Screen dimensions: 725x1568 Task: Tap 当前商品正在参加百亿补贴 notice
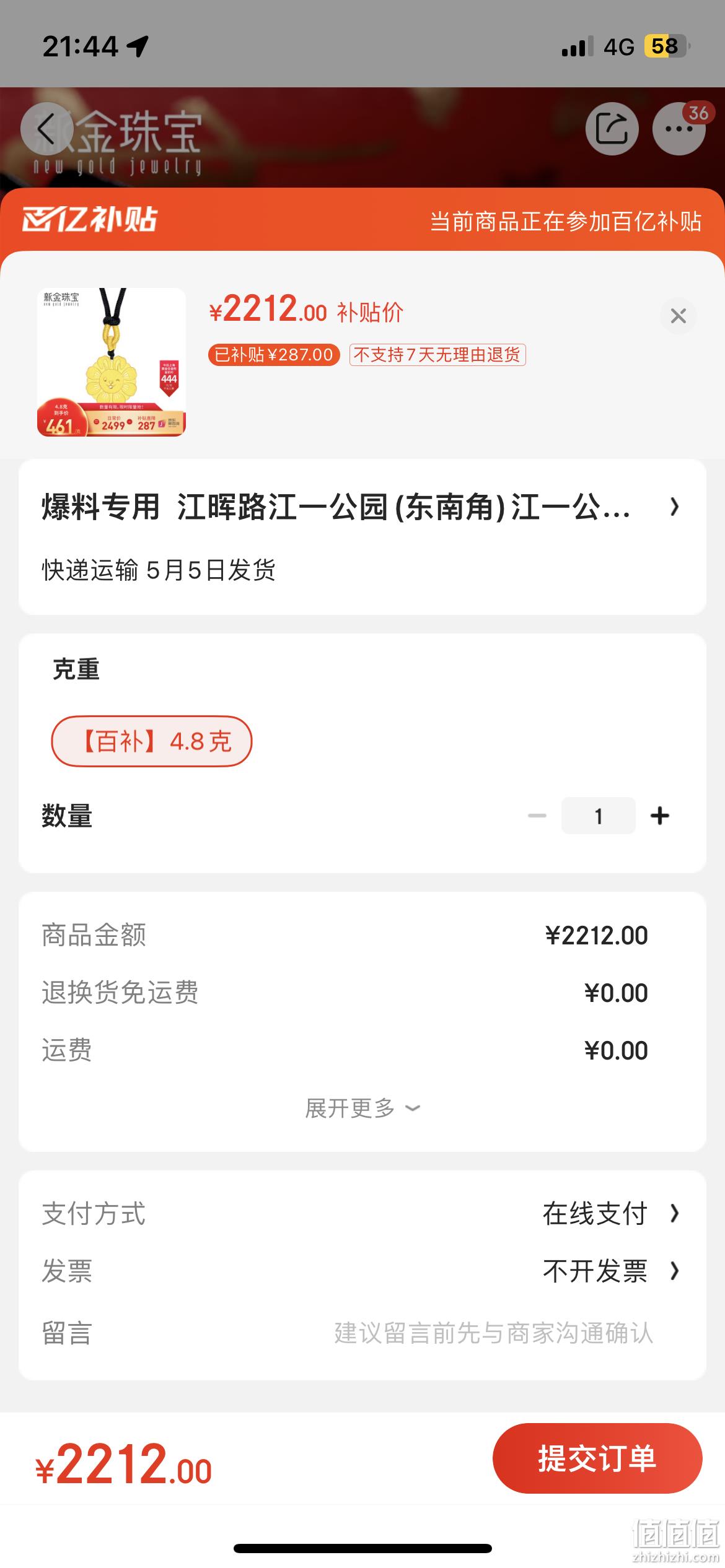pos(566,221)
